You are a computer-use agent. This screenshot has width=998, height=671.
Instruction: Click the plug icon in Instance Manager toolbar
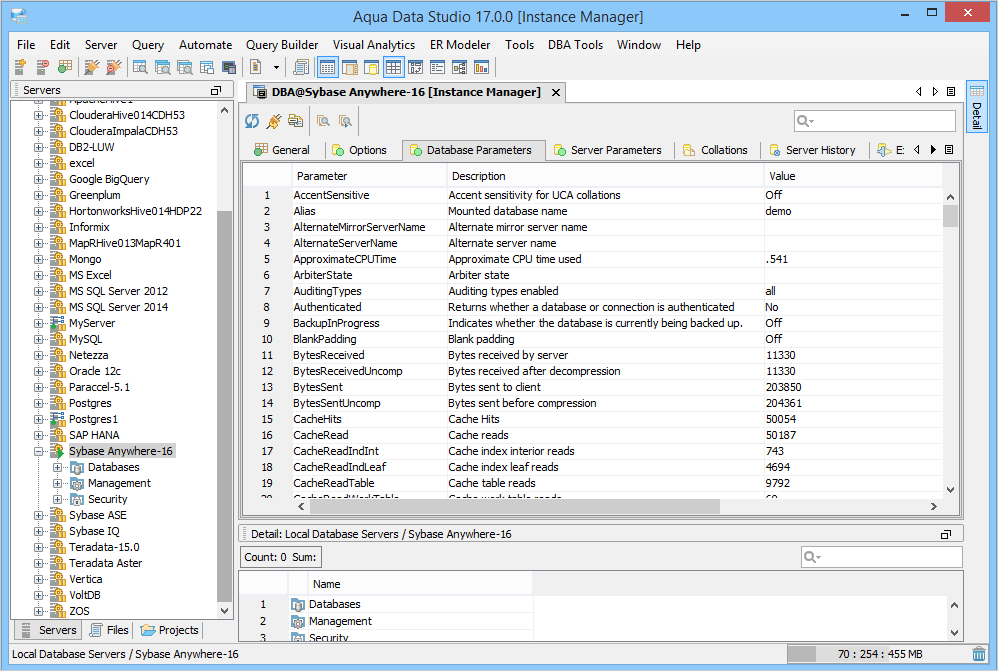(274, 121)
